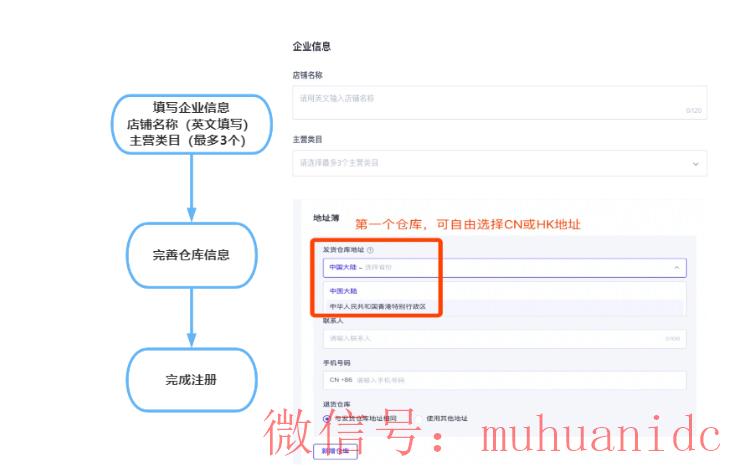Viewport: 736px width, 472px height.
Task: Select the 使用其他地址 radio option
Action: click(418, 419)
